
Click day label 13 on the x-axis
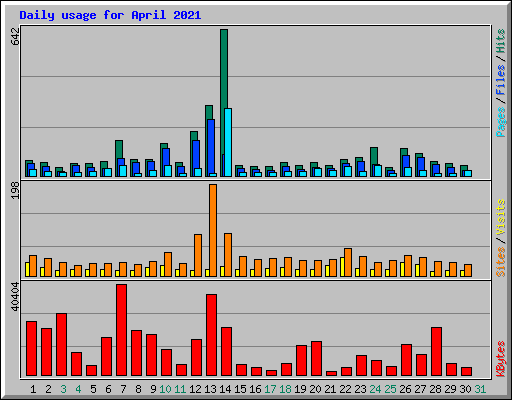210,389
